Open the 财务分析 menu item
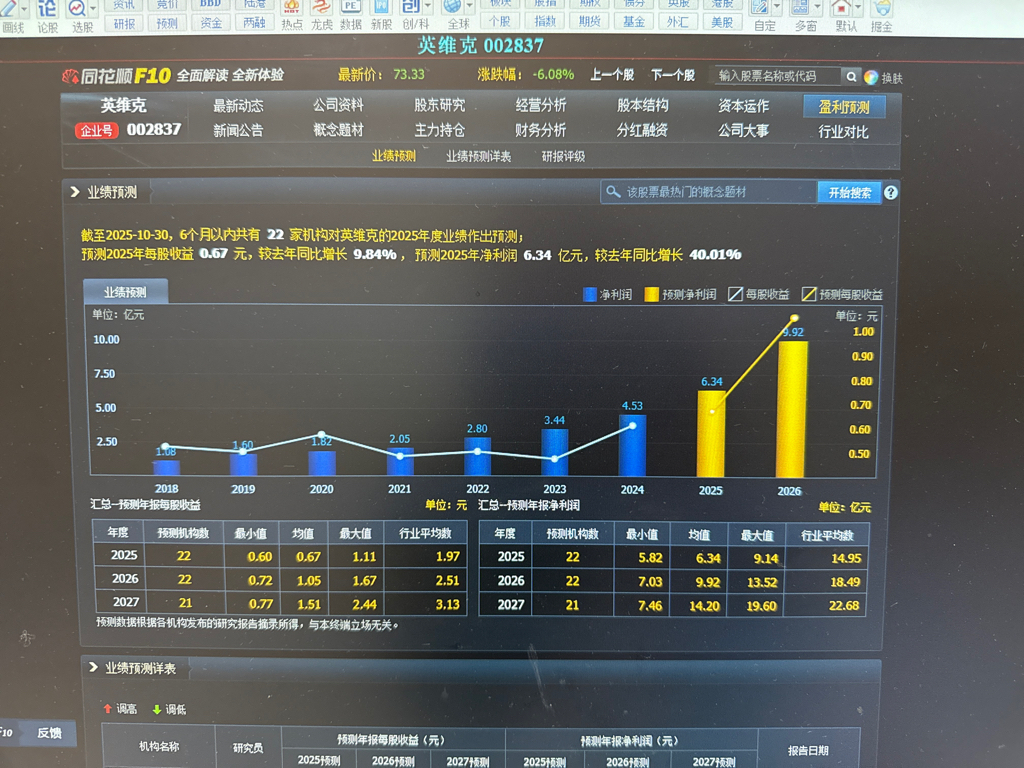1024x768 pixels. (541, 130)
